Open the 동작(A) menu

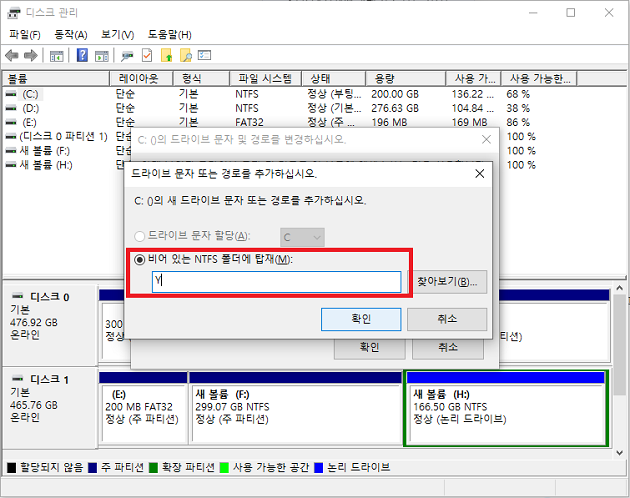pos(71,35)
